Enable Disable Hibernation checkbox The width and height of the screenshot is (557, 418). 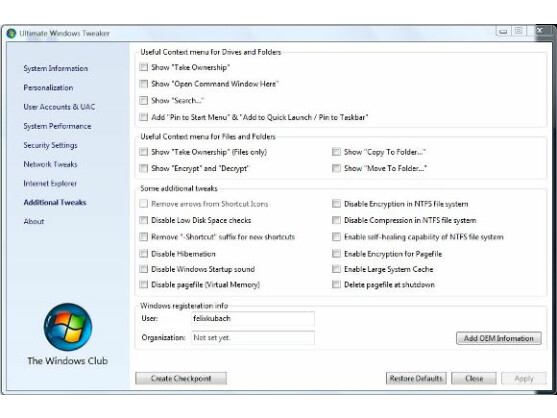tap(144, 254)
